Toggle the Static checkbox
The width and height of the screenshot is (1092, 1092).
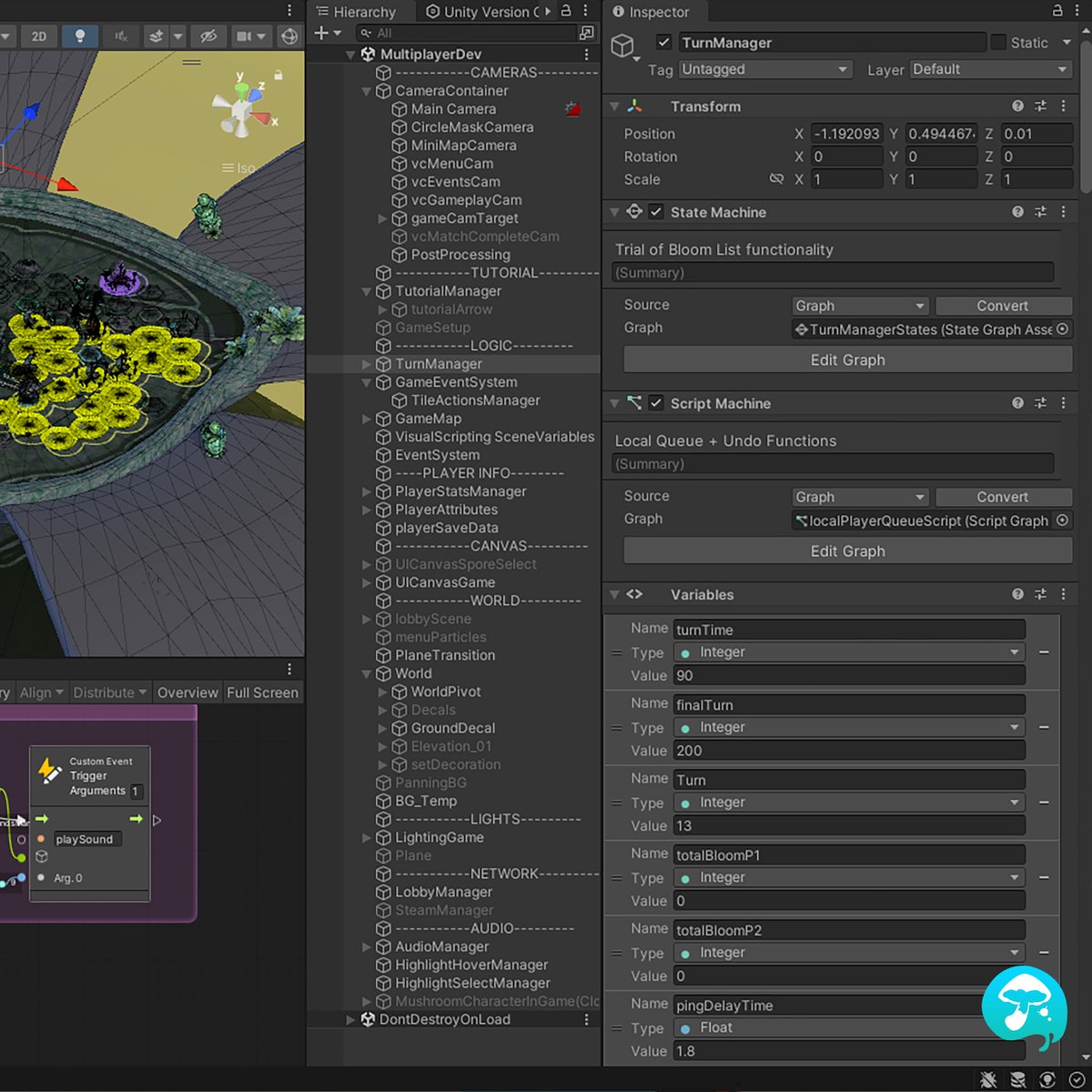[998, 42]
